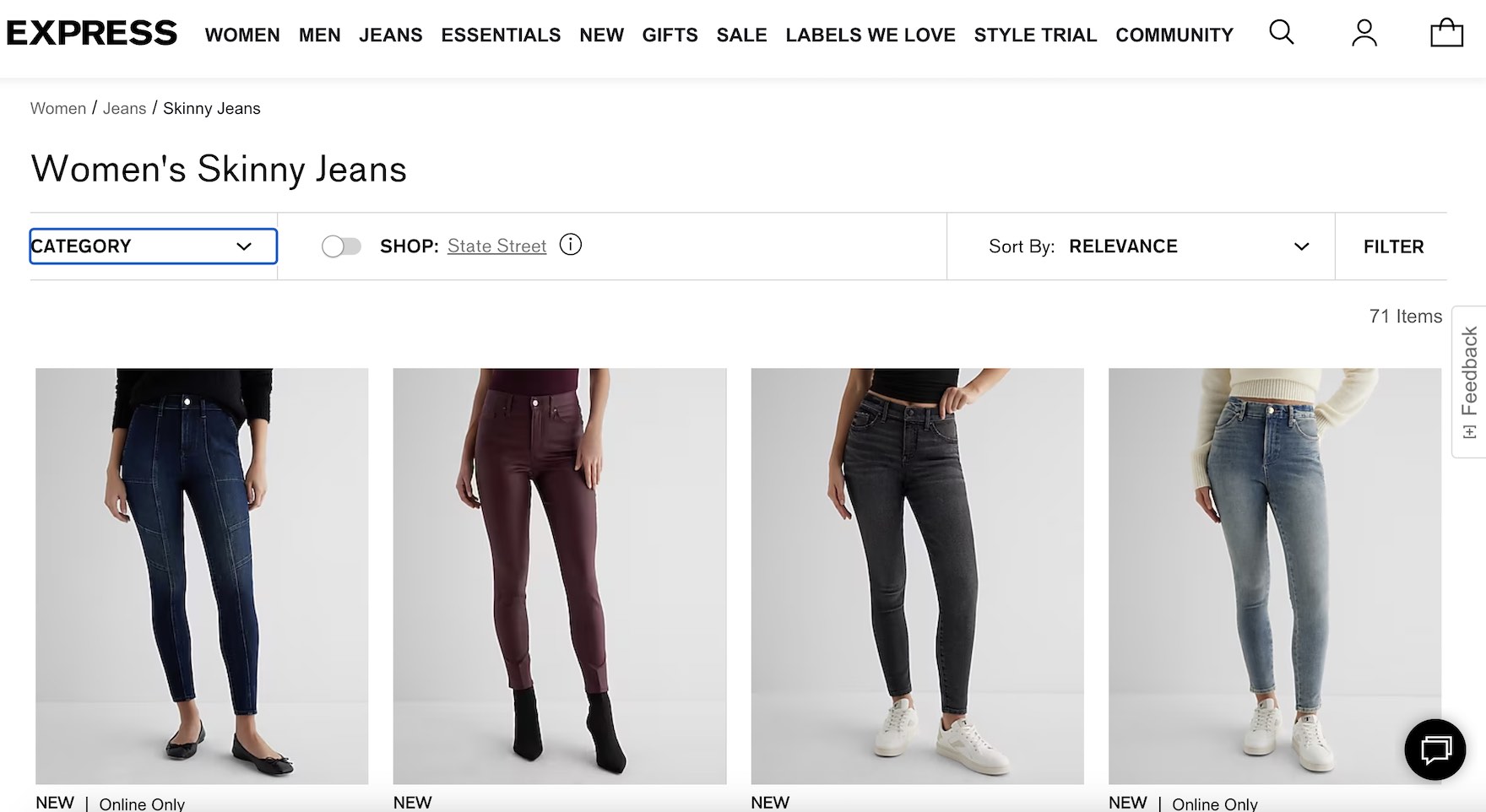The width and height of the screenshot is (1486, 812).
Task: Go to Jeans breadcrumb link
Action: tap(124, 108)
